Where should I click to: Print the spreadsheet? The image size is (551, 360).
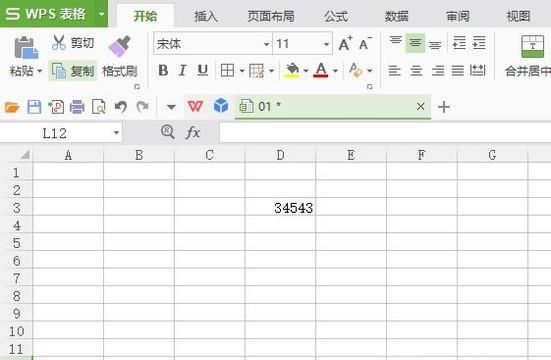pos(77,107)
